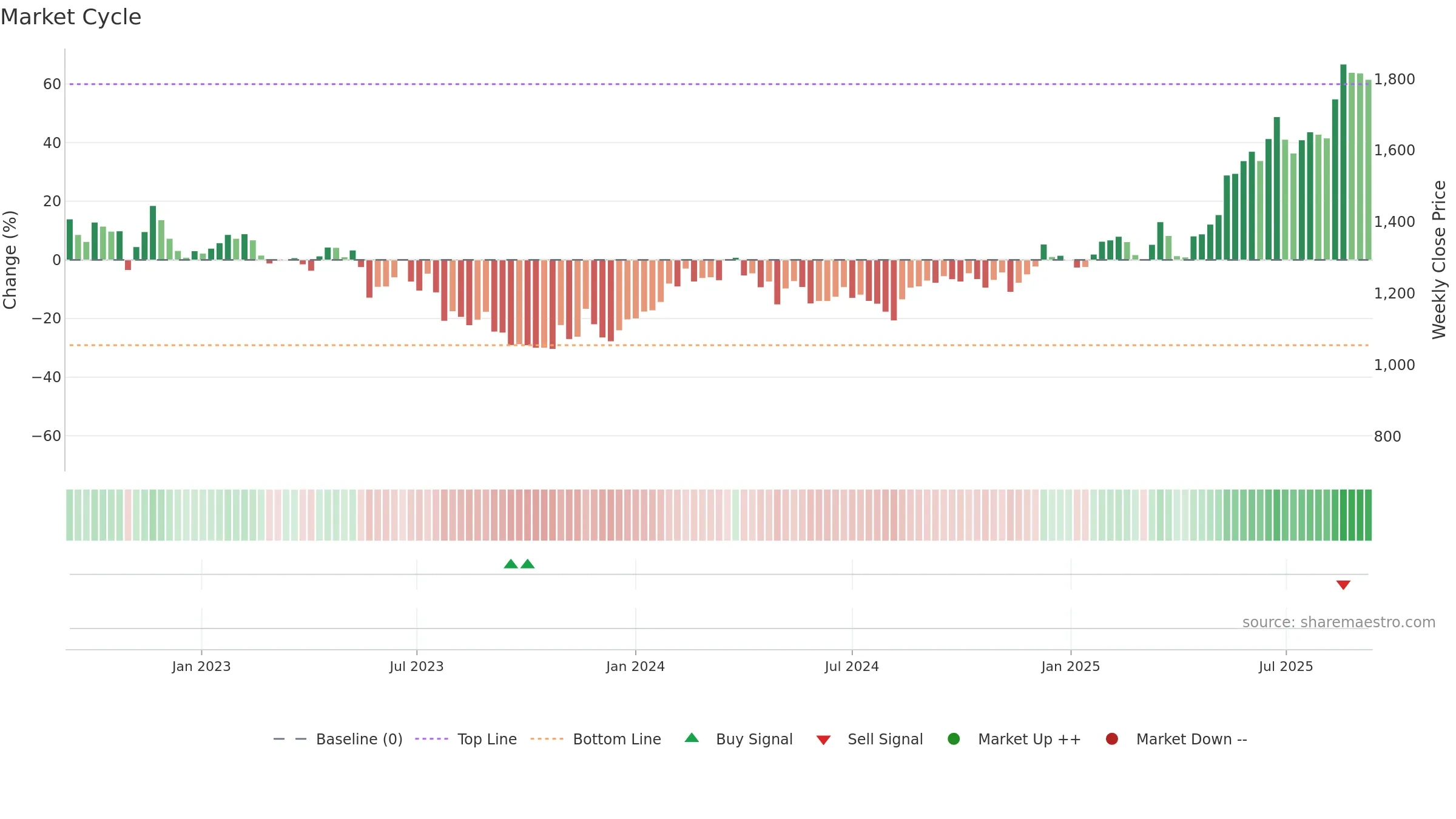Click the red sell signal marker near Jul 2025

(x=1343, y=585)
